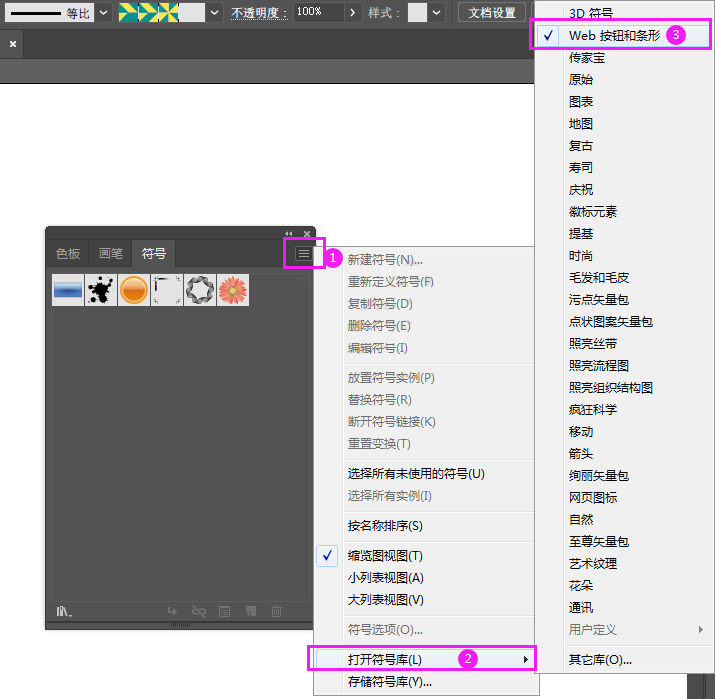Click the New Symbol icon in the panel footer
This screenshot has height=699, width=715.
[x=251, y=611]
